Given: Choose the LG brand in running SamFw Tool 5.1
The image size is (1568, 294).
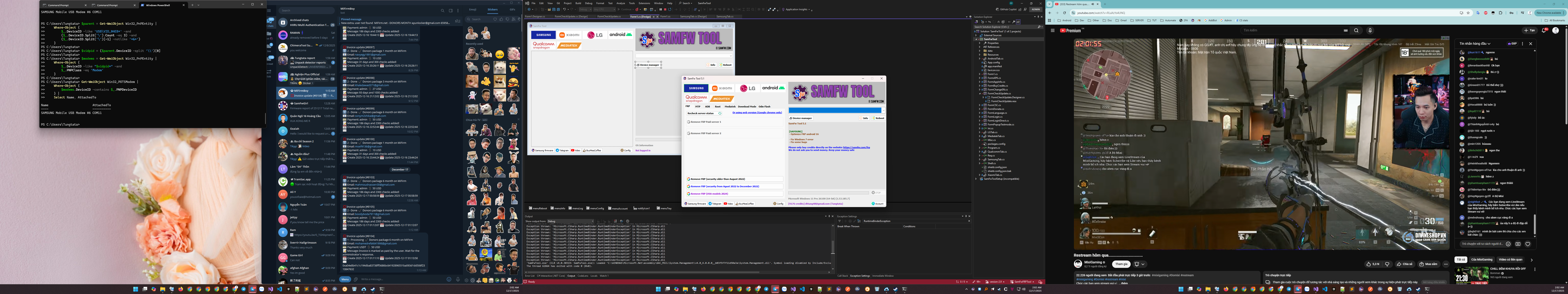Looking at the screenshot, I should (747, 88).
